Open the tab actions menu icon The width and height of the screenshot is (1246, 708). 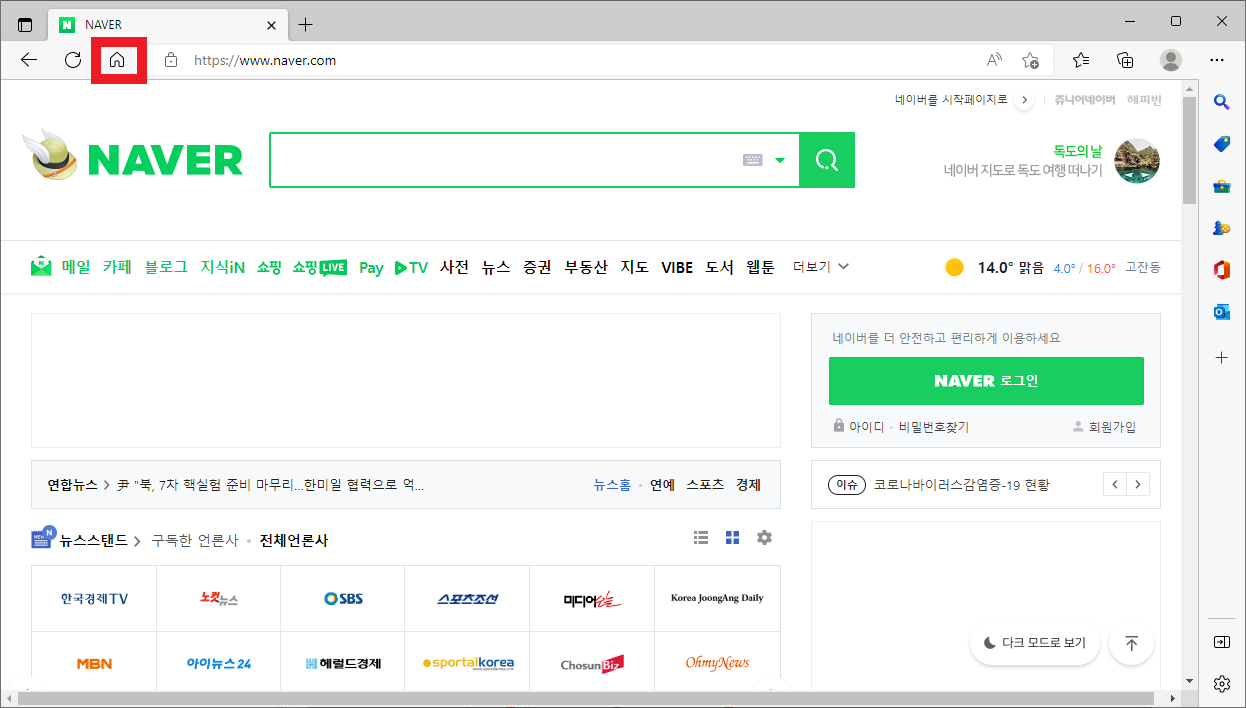(x=25, y=24)
